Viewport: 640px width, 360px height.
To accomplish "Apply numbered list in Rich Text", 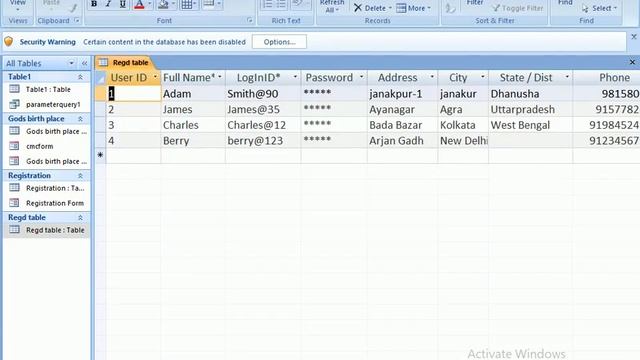I will point(268,4).
